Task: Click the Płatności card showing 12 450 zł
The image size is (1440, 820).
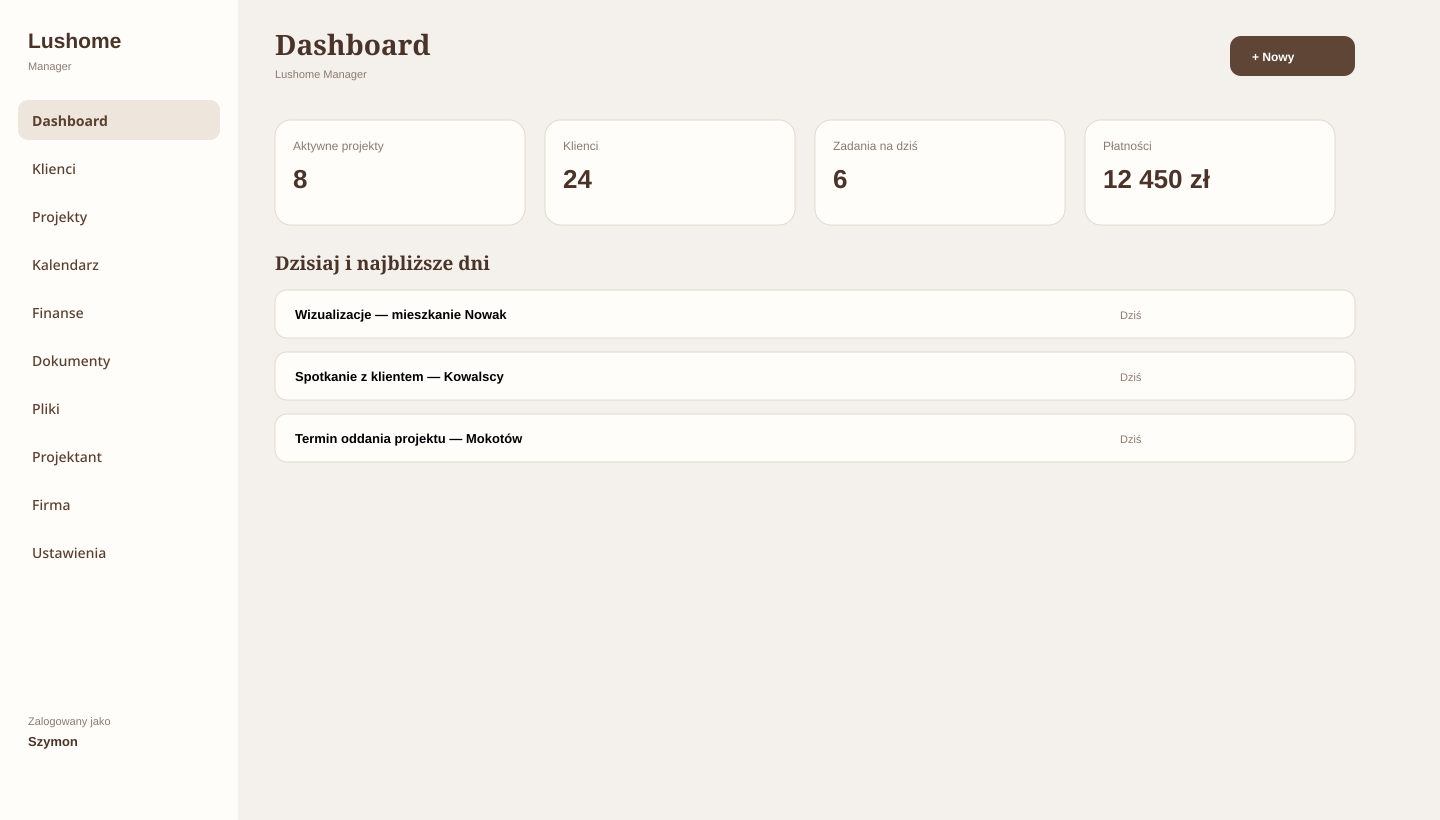Action: tap(1210, 172)
